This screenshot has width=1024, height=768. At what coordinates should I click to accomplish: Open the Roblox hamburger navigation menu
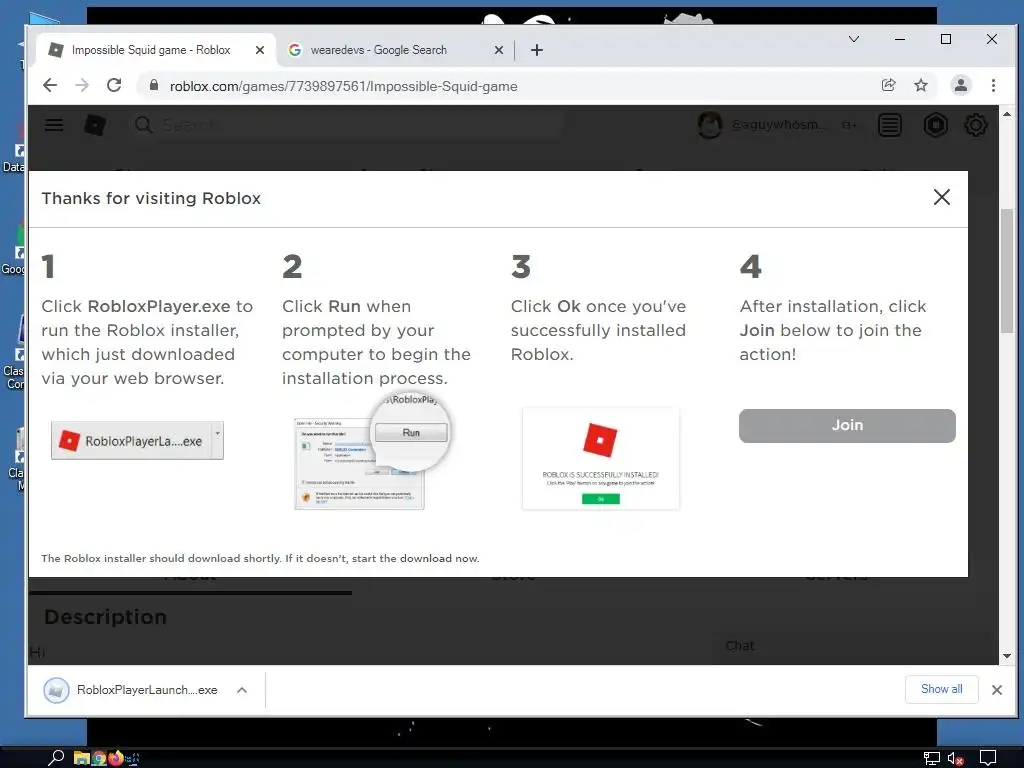54,125
